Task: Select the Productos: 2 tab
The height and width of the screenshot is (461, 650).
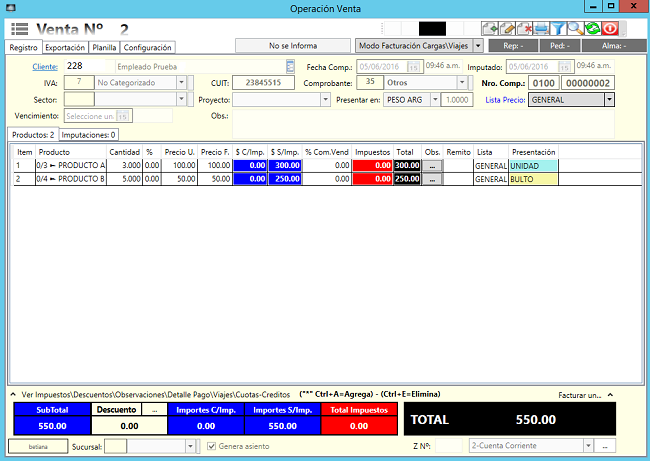Action: pos(33,135)
